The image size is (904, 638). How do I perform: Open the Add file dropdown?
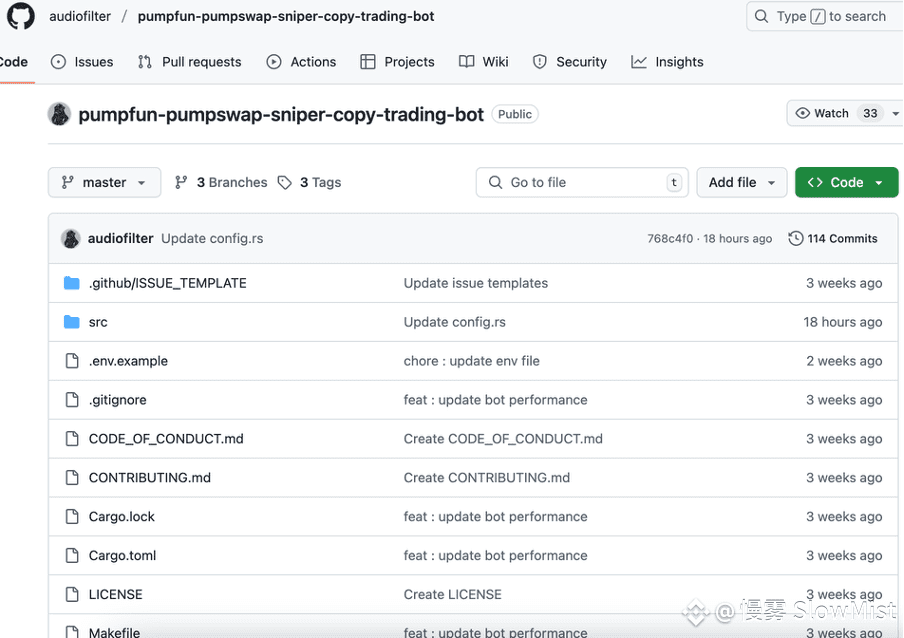[x=741, y=183]
